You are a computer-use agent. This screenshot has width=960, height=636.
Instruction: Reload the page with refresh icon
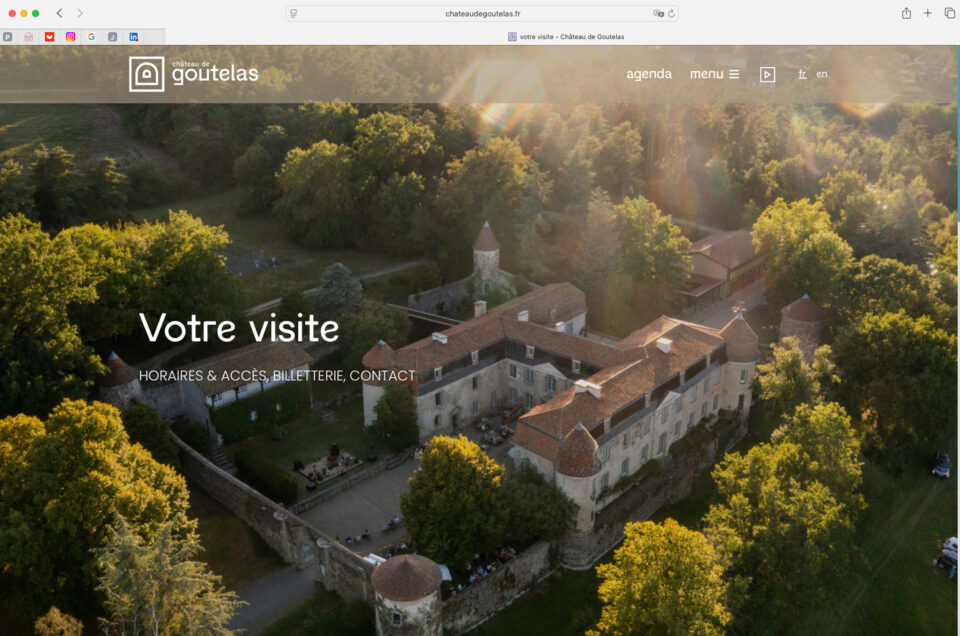[x=671, y=13]
